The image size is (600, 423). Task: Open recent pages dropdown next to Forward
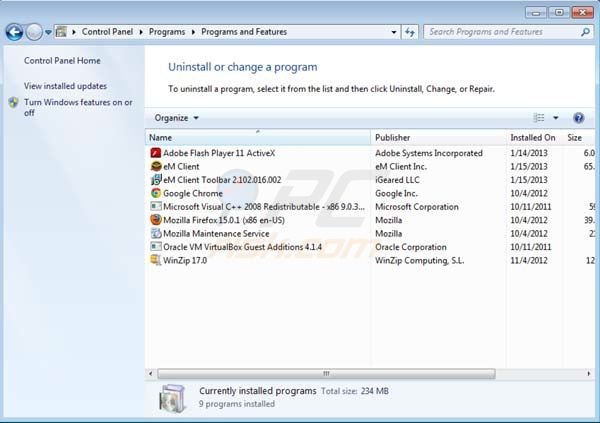pos(48,33)
